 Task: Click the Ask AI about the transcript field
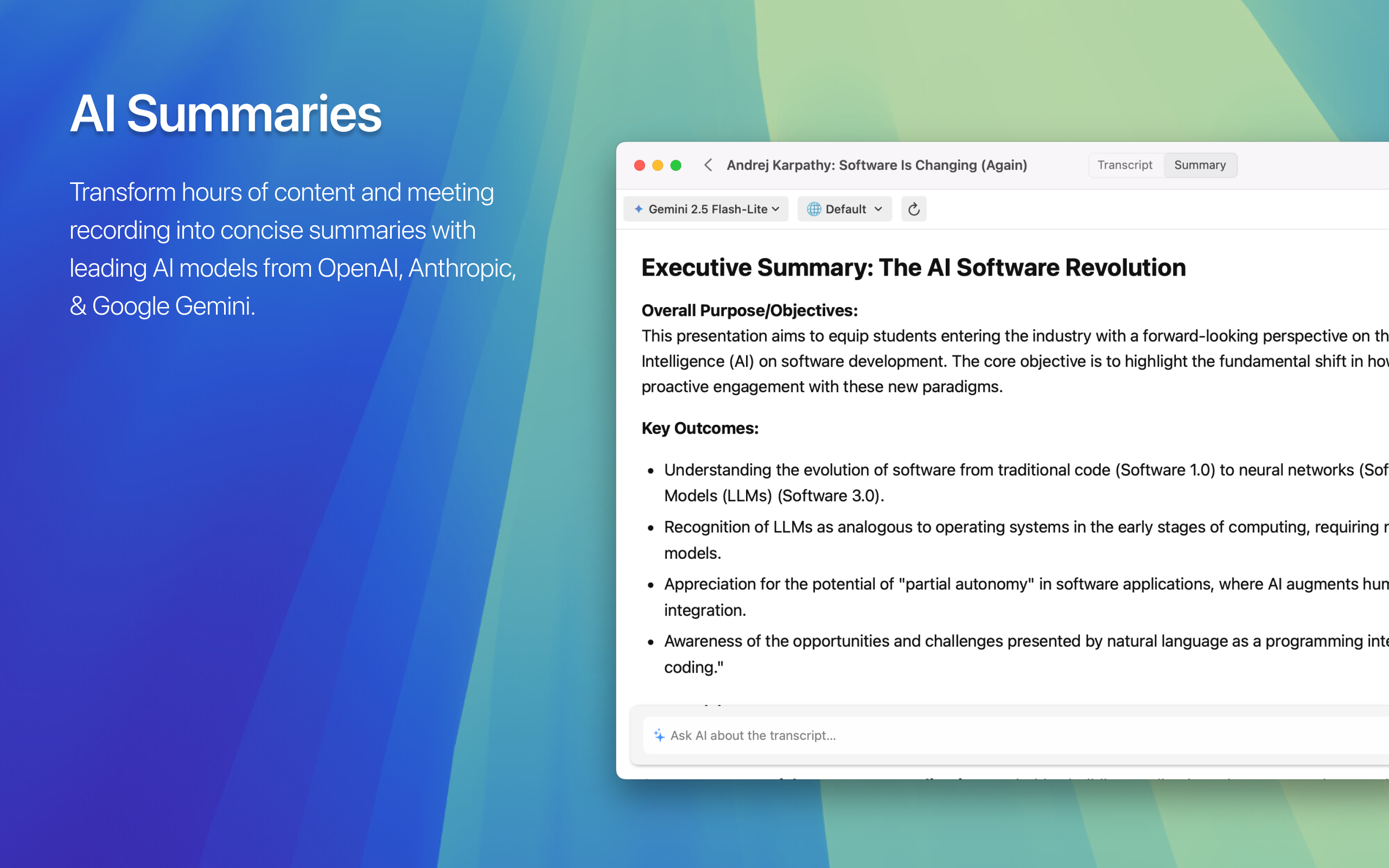pyautogui.click(x=1016, y=736)
